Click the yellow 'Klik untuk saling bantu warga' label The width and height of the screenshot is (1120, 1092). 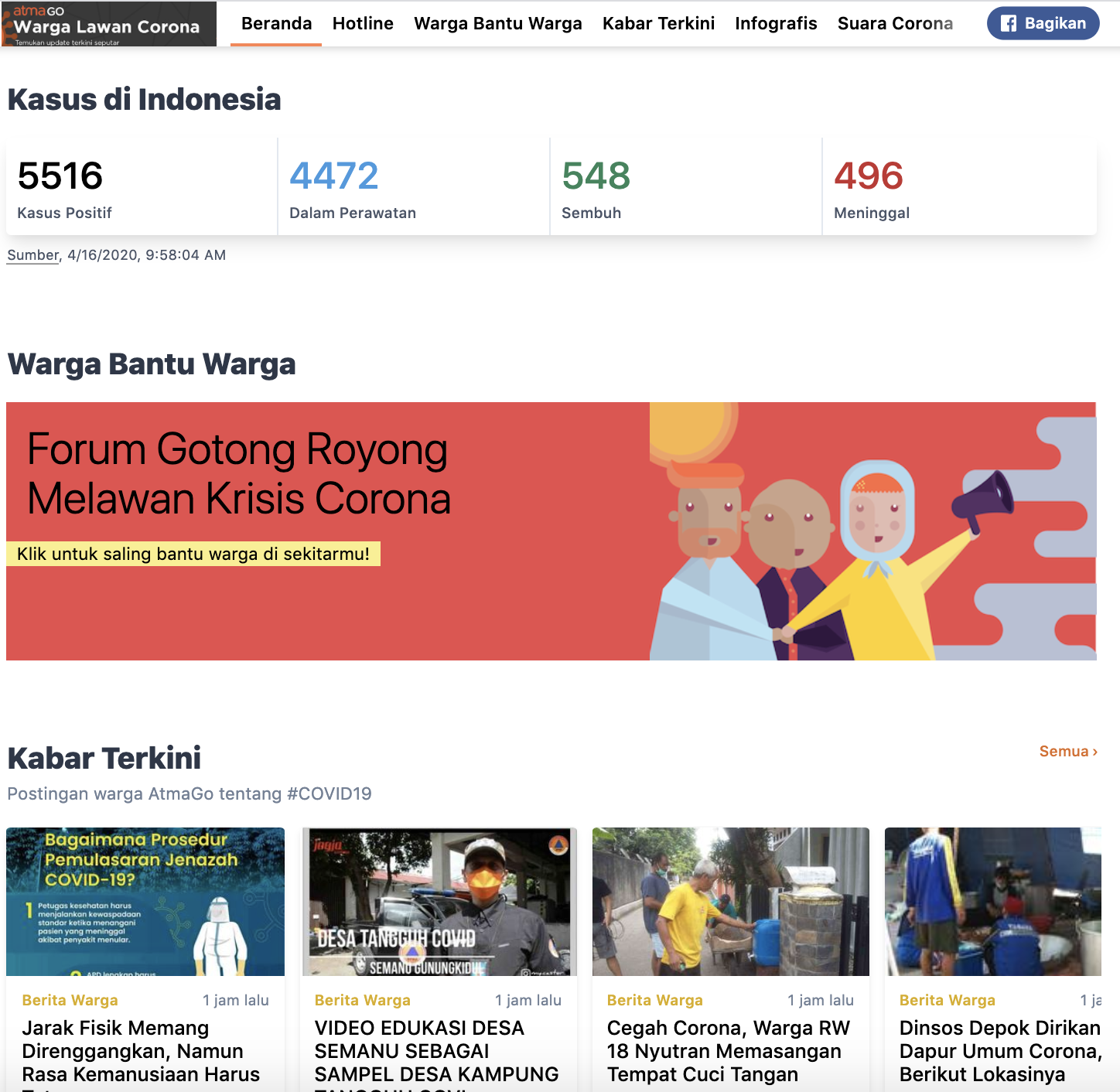(193, 554)
